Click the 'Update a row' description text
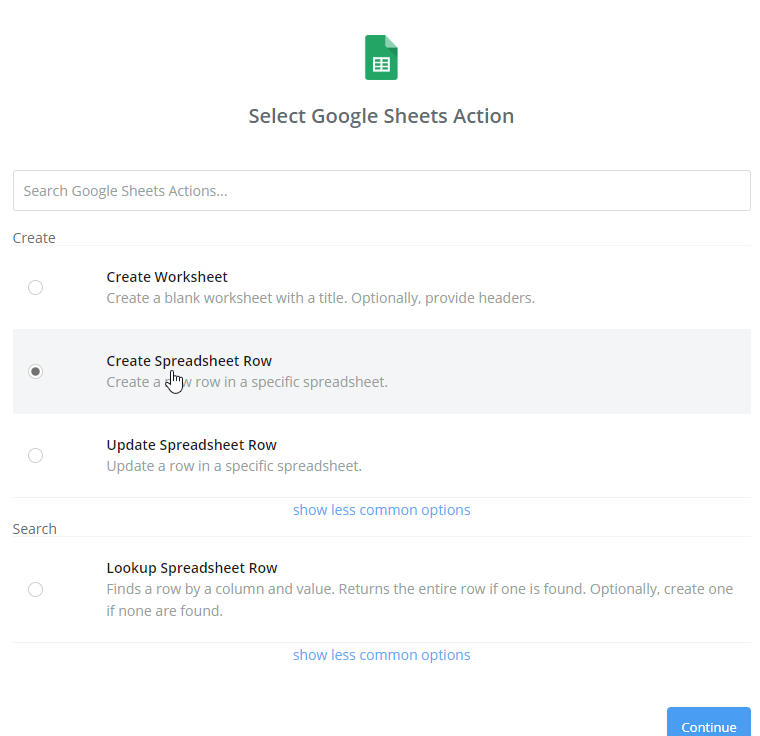Viewport: 760px width, 736px height. point(234,466)
